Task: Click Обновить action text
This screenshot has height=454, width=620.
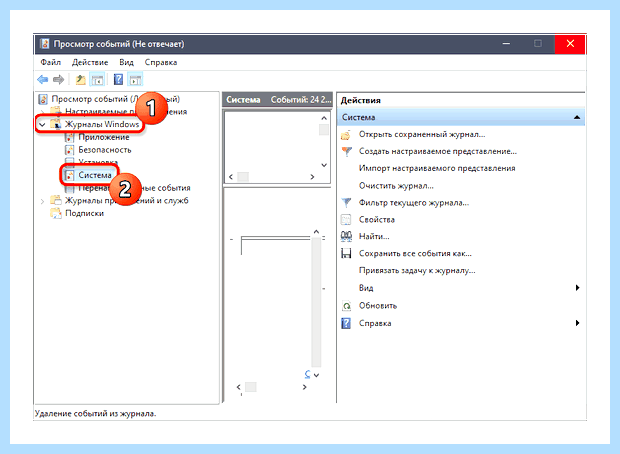Action: point(378,306)
